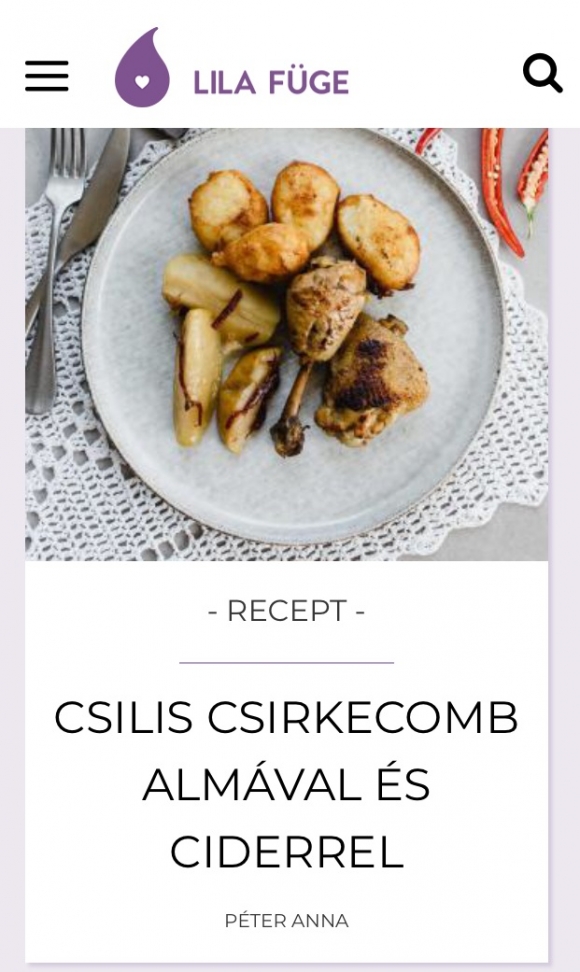580x972 pixels.
Task: Click the CSILIS CSIRKECOMB title line
Action: pos(286,717)
